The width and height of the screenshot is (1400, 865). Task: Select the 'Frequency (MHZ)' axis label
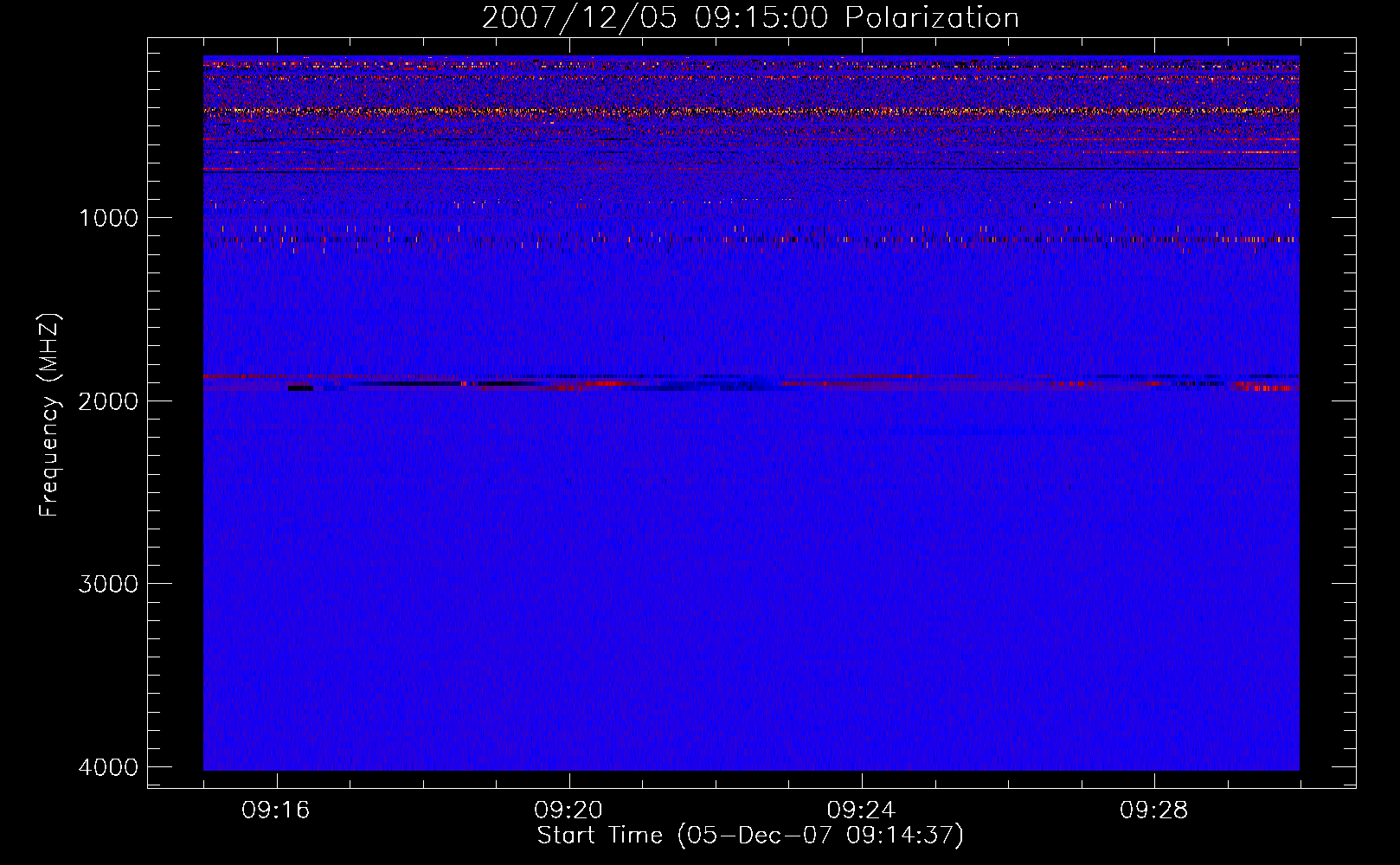pyautogui.click(x=49, y=415)
